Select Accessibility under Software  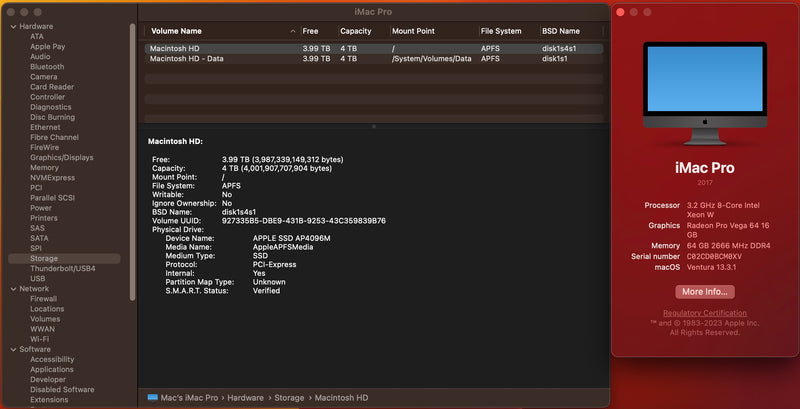[52, 360]
